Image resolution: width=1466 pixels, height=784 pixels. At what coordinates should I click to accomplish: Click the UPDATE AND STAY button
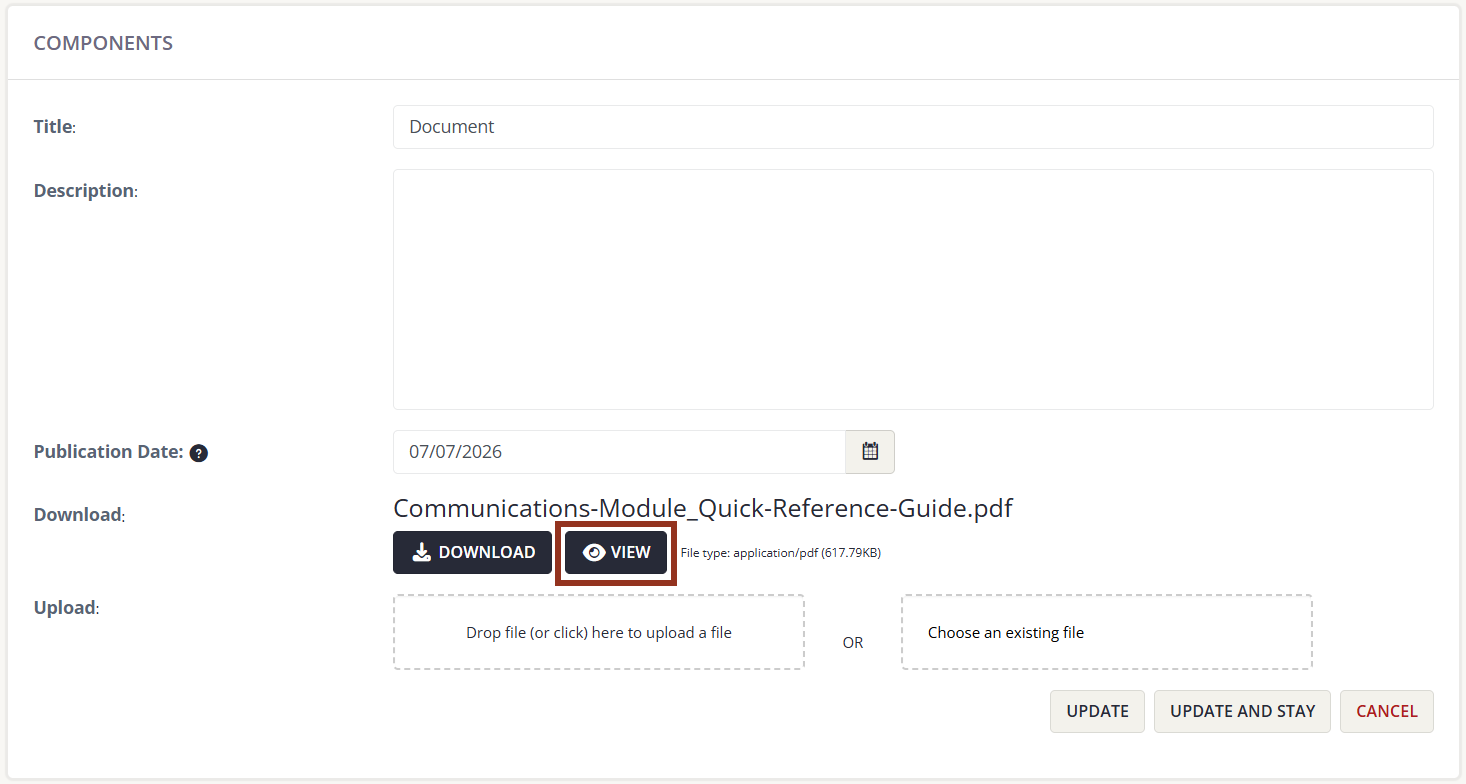tap(1242, 711)
